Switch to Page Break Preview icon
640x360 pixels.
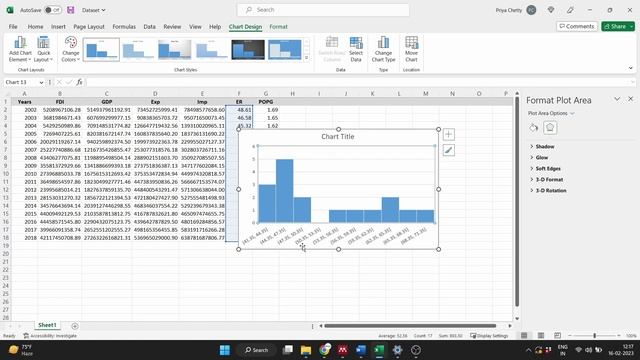pyautogui.click(x=557, y=336)
